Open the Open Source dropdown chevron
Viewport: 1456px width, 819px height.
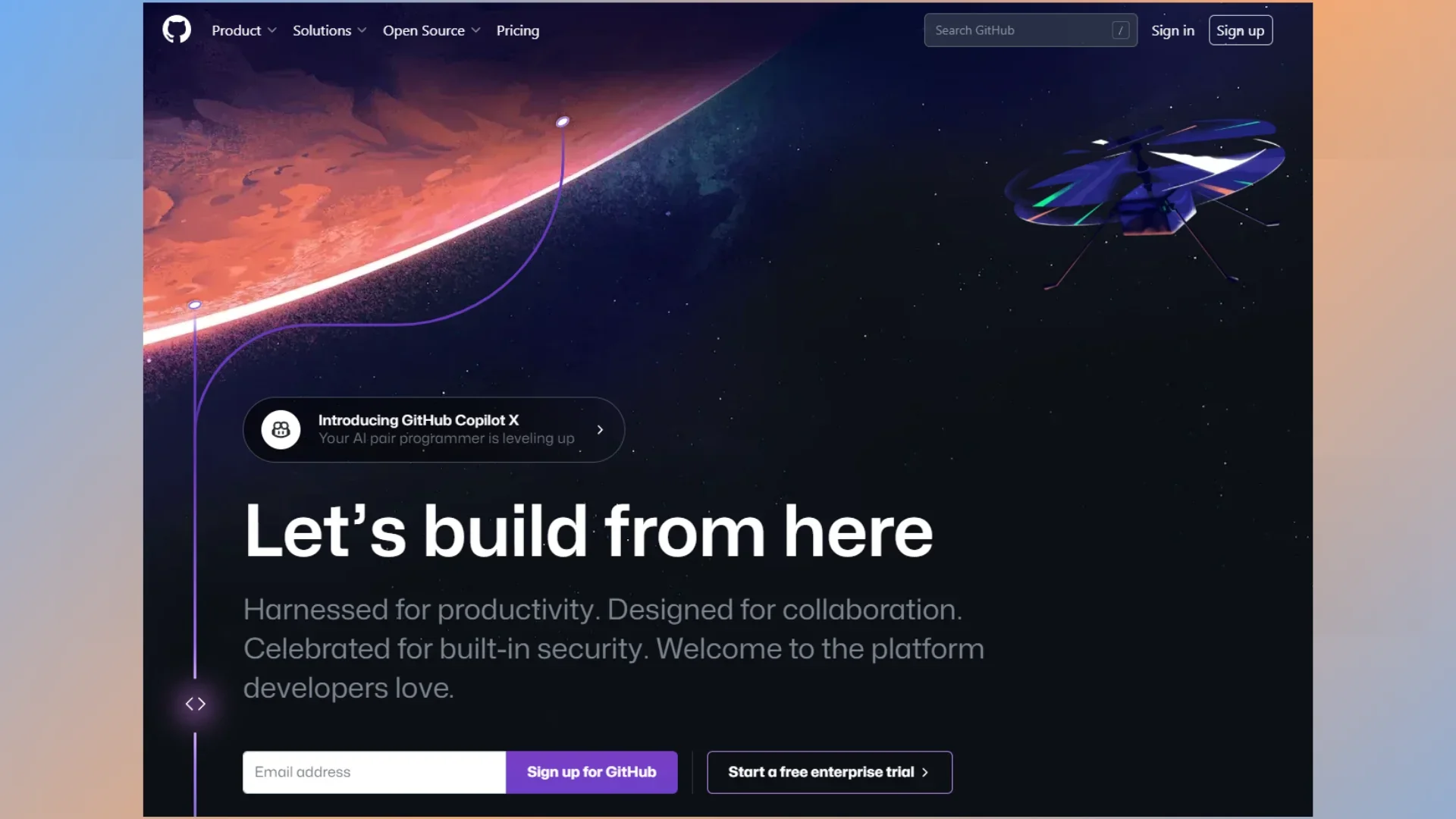tap(475, 30)
